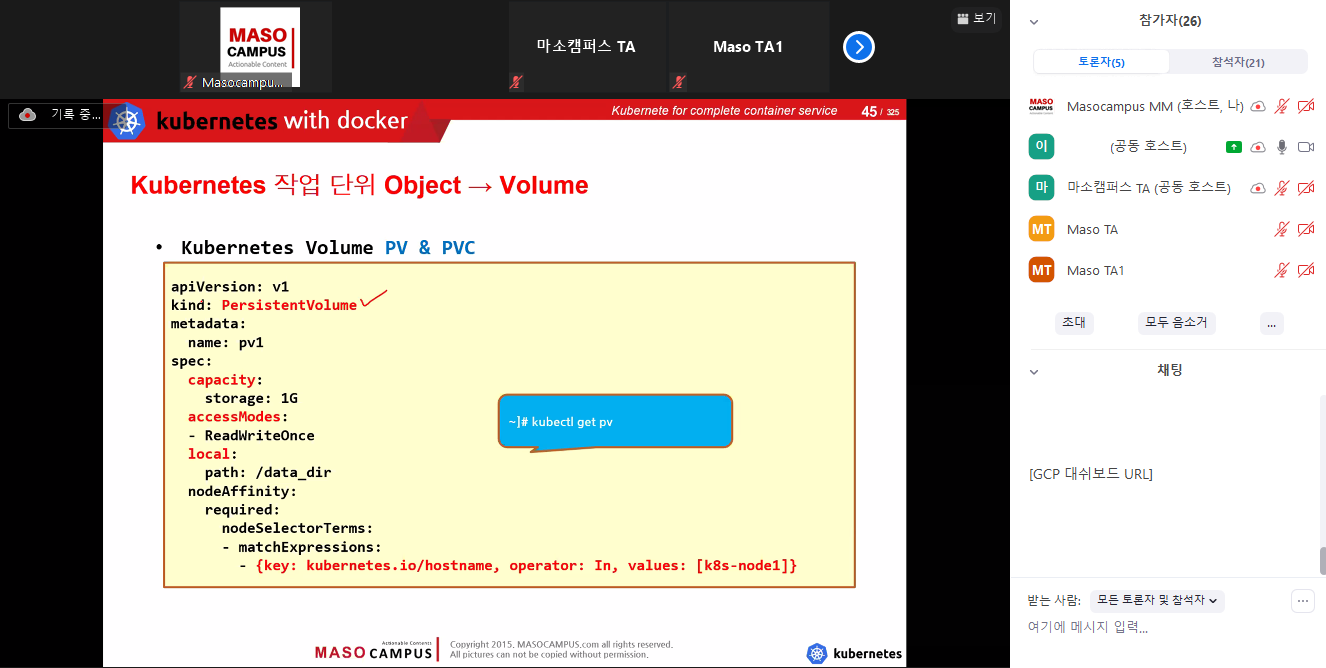Click the cloud recording indicator icon
Viewport: 1326px width, 668px height.
click(28, 115)
